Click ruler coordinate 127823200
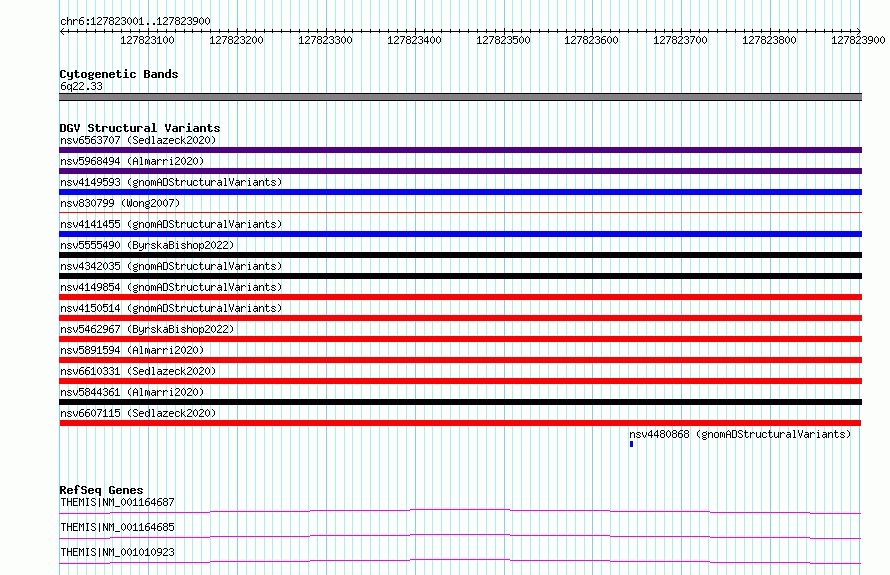890x575 pixels. click(x=236, y=40)
